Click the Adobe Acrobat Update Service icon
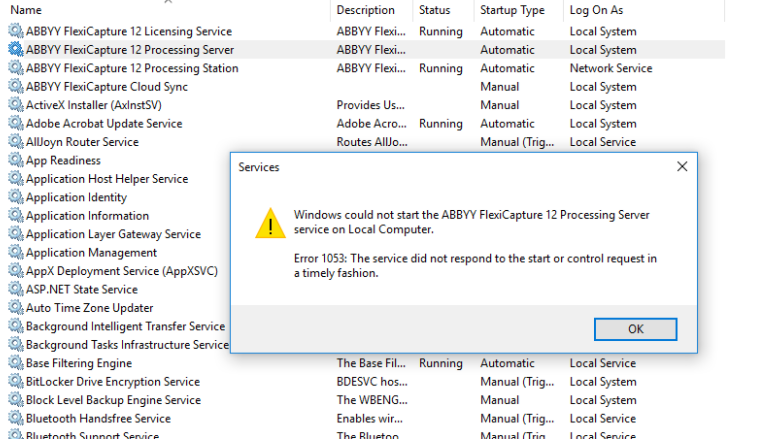Screen dimensions: 760x444 click(x=16, y=123)
